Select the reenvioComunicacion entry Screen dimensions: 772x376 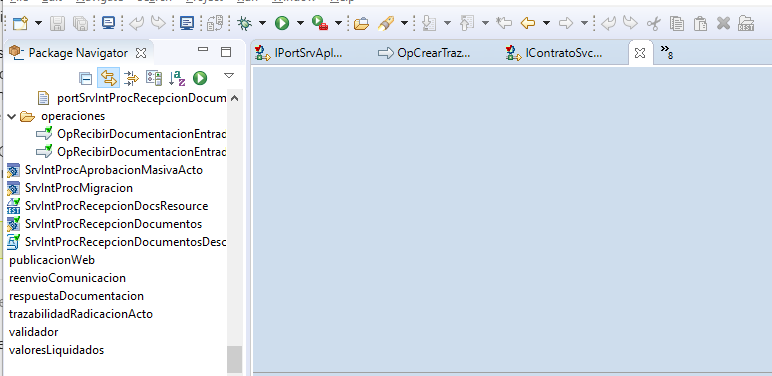pos(67,278)
